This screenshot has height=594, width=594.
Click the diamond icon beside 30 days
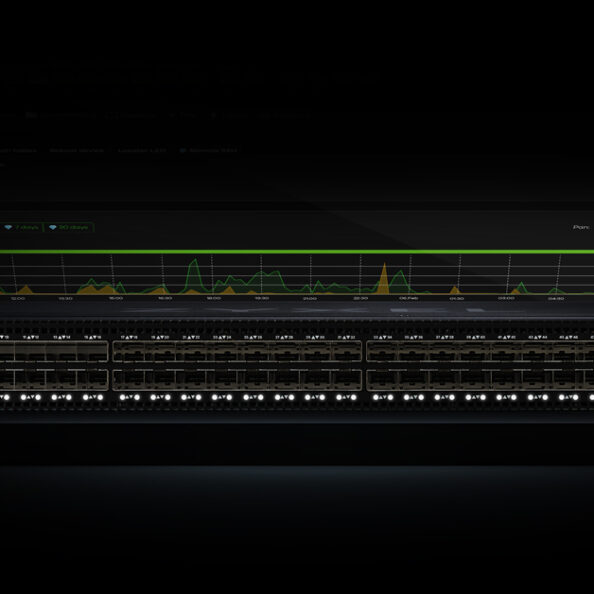pos(53,227)
